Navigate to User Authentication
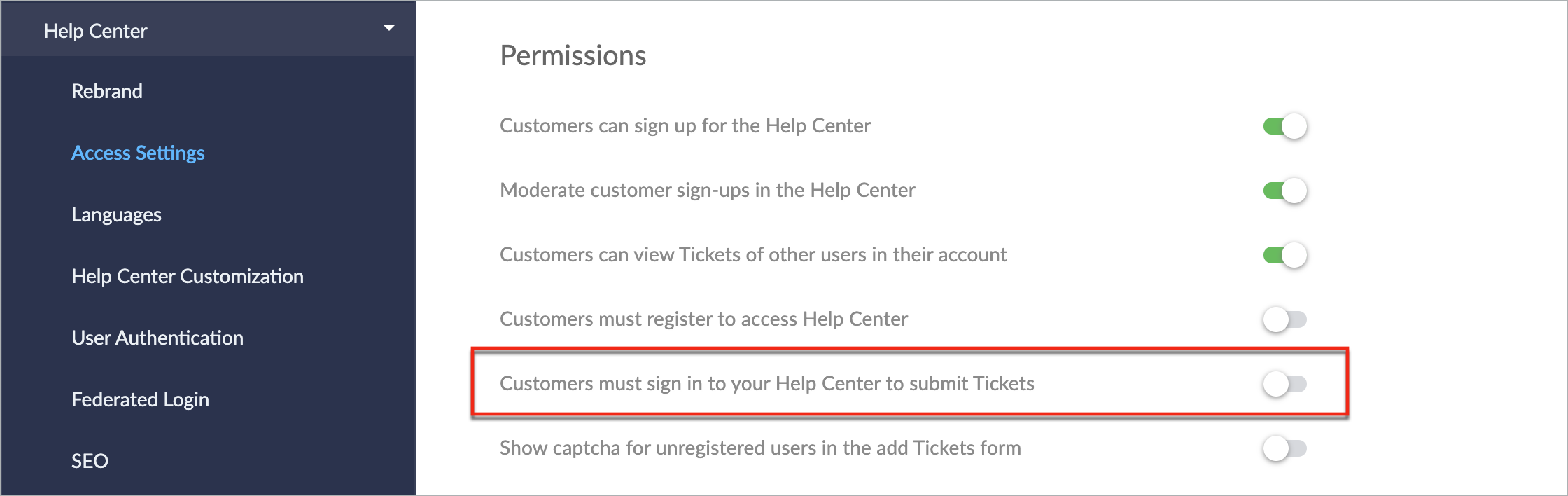The height and width of the screenshot is (496, 1568). 157,338
